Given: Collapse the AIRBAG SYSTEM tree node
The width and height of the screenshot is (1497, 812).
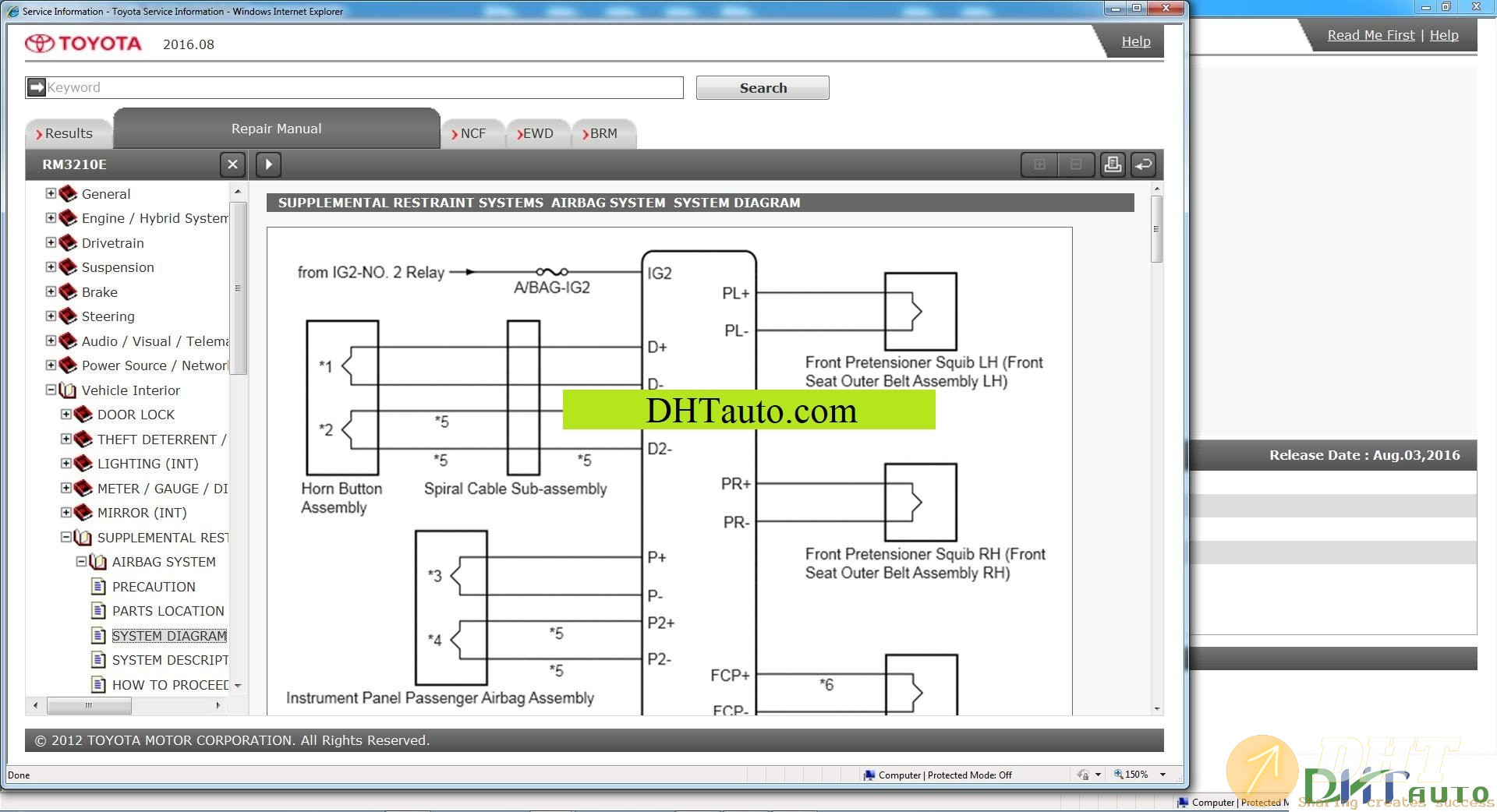Looking at the screenshot, I should (81, 561).
